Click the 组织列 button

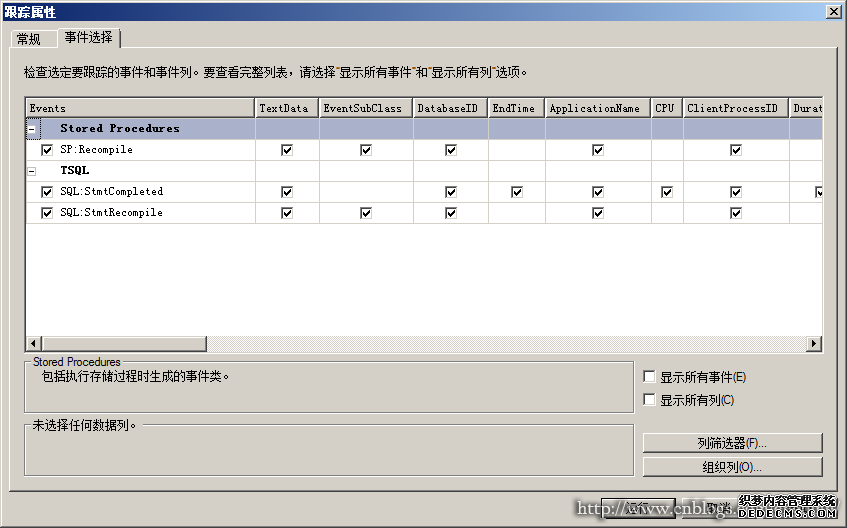click(732, 467)
